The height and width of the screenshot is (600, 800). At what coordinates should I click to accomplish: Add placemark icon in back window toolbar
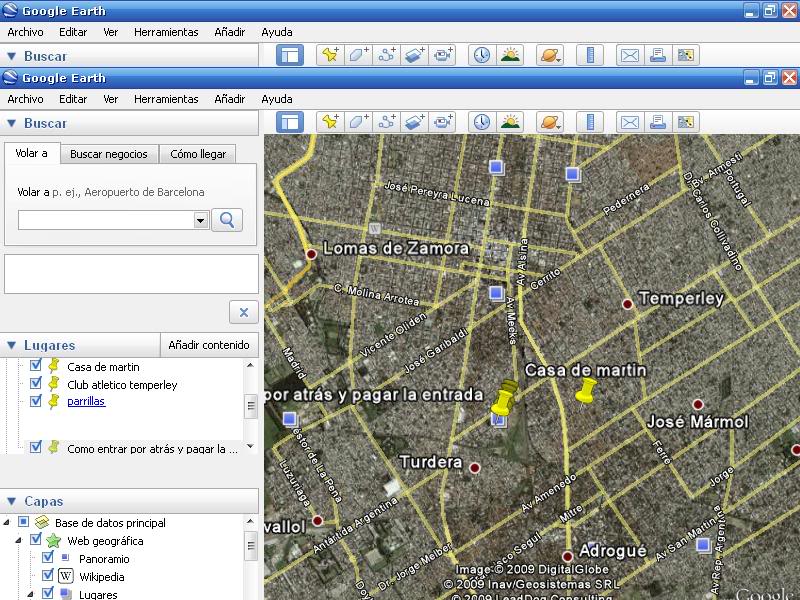(330, 55)
